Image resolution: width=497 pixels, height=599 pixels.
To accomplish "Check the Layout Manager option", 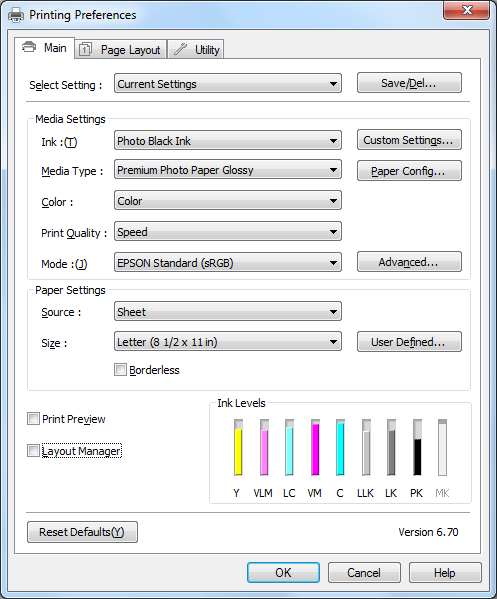I will tap(33, 450).
